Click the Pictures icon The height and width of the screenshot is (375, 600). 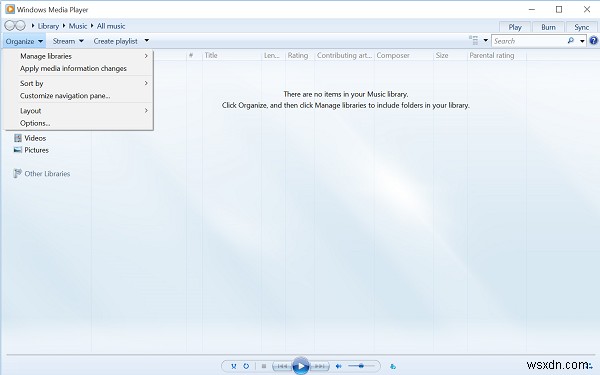[18, 150]
